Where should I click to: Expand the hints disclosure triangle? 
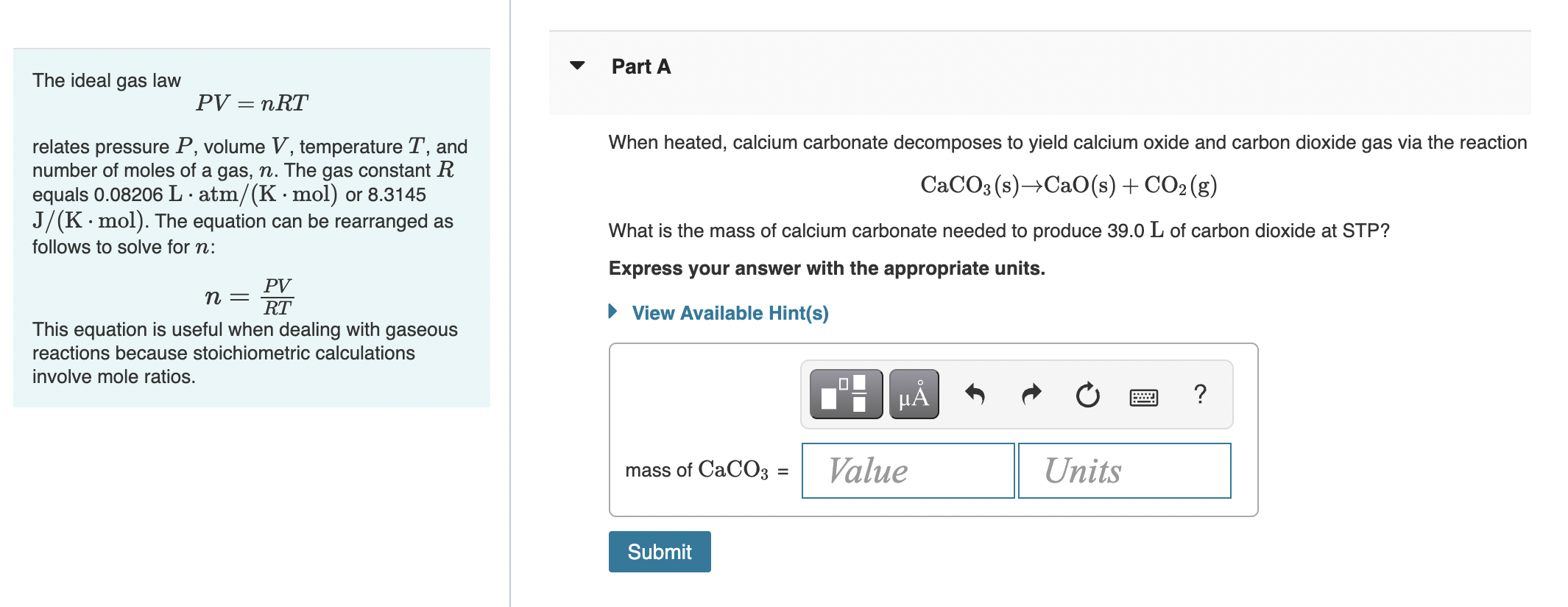coord(612,312)
